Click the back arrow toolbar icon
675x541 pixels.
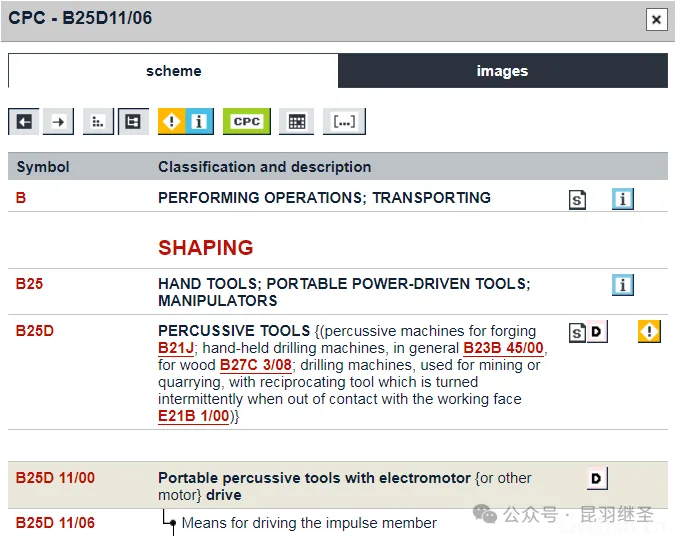(x=24, y=121)
